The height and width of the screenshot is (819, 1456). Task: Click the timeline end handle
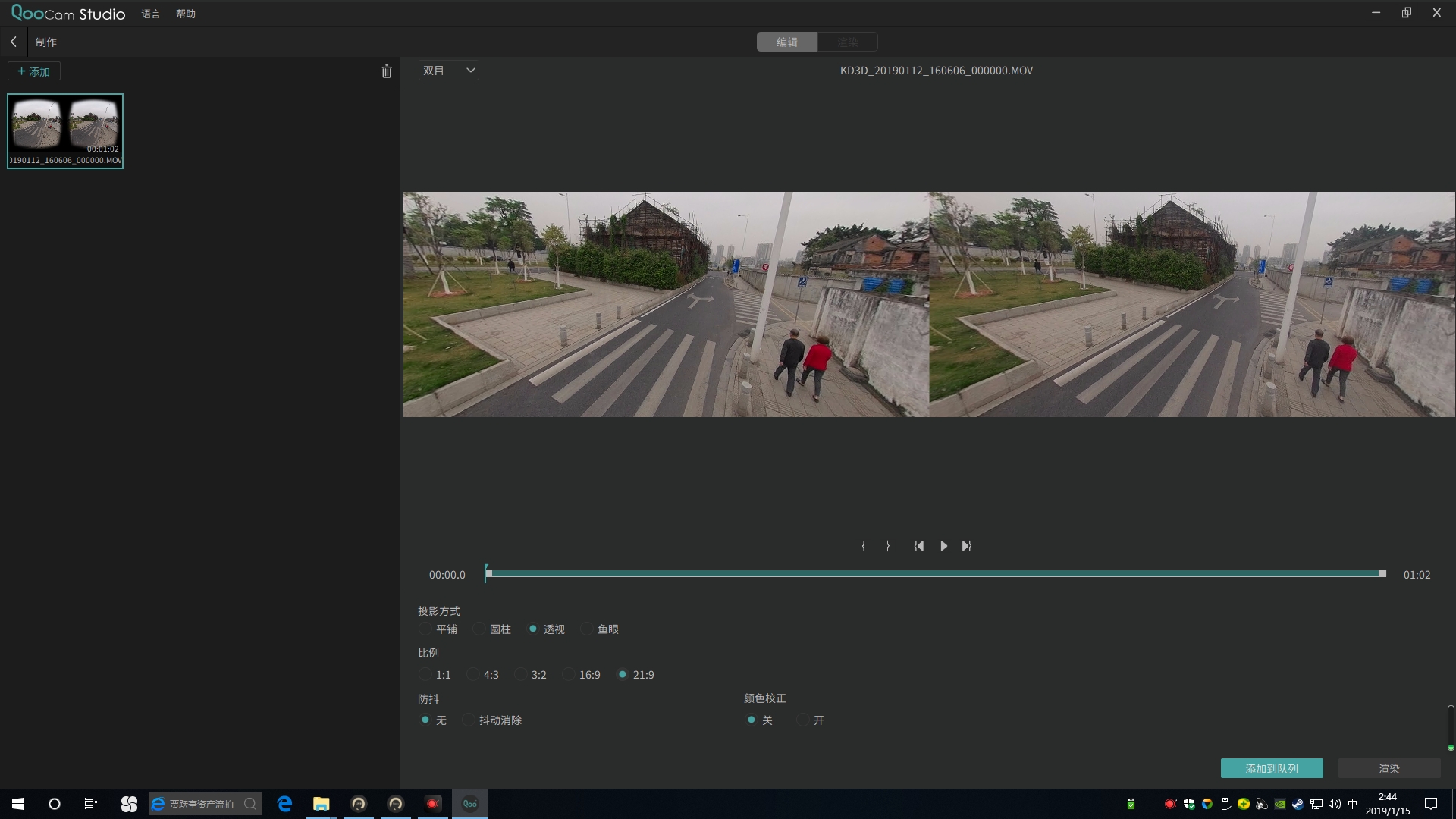[1382, 573]
